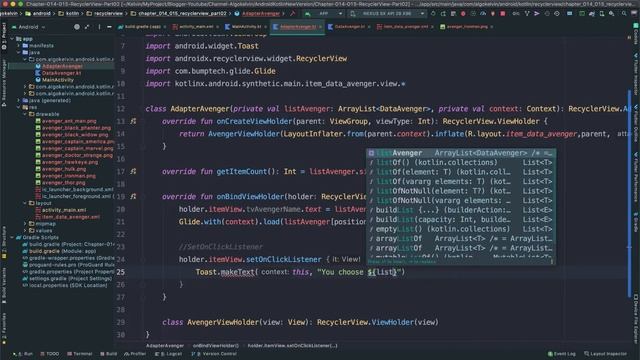The height and width of the screenshot is (360, 640).
Task: Open the Nexus 5X device dropdown
Action: (386, 13)
